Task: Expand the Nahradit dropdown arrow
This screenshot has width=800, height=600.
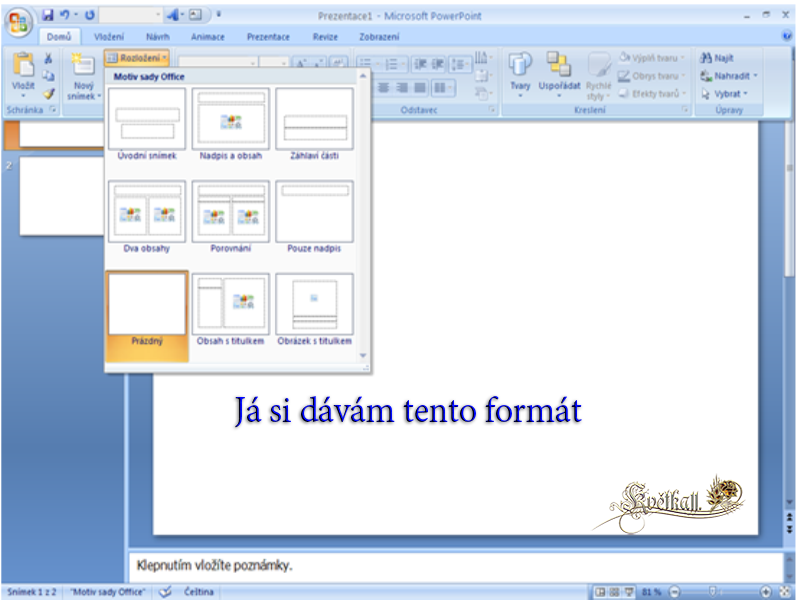Action: [755, 76]
